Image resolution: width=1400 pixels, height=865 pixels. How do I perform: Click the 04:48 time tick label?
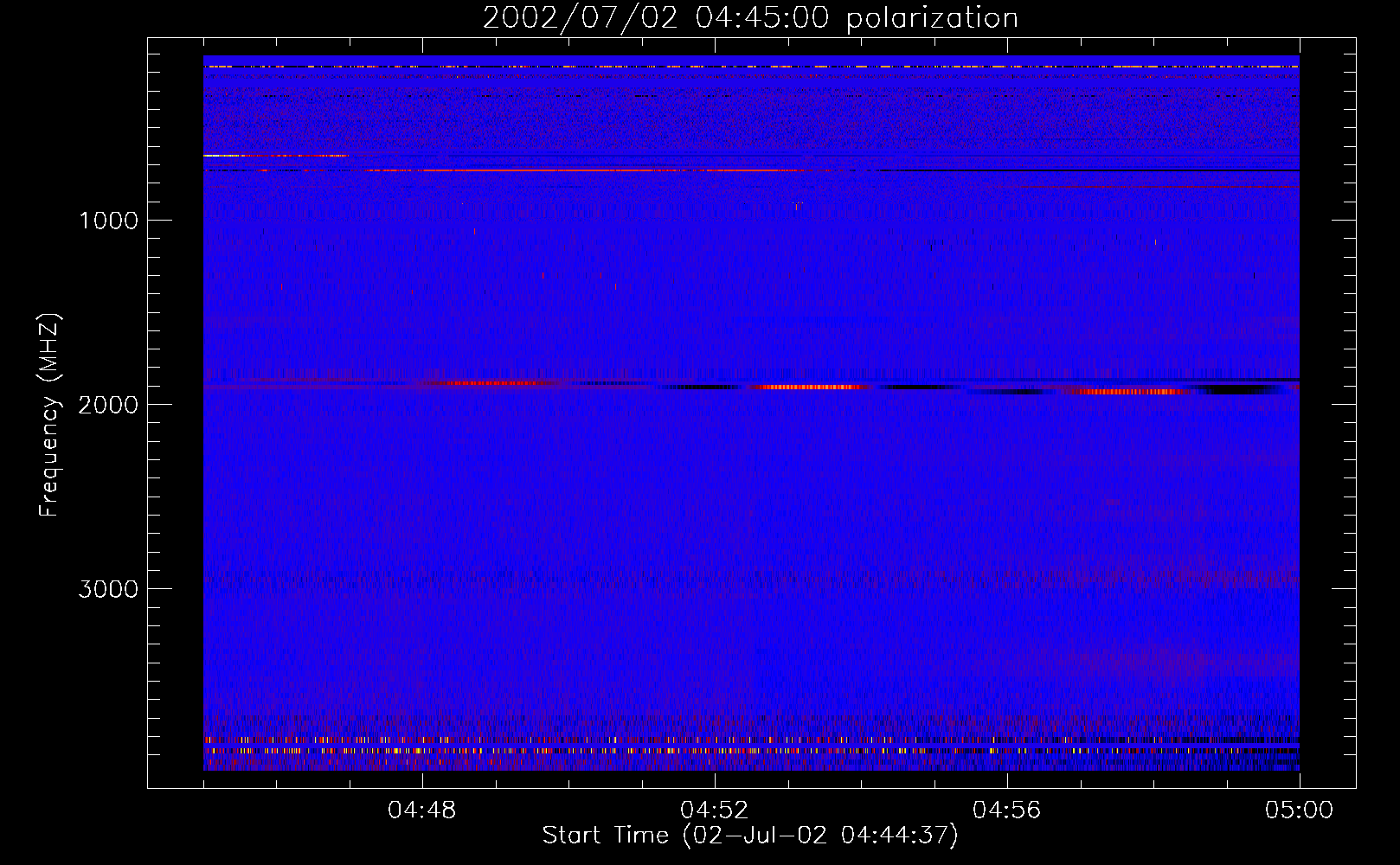pos(422,811)
